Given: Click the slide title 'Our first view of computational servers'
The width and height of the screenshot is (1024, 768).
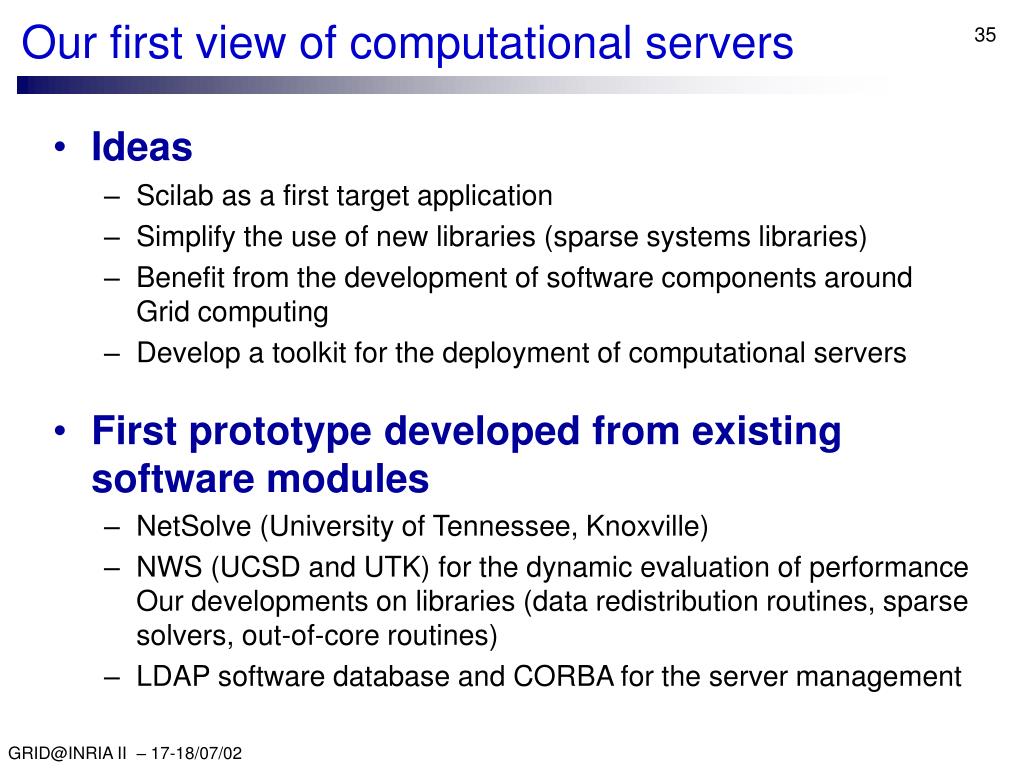Looking at the screenshot, I should 408,43.
